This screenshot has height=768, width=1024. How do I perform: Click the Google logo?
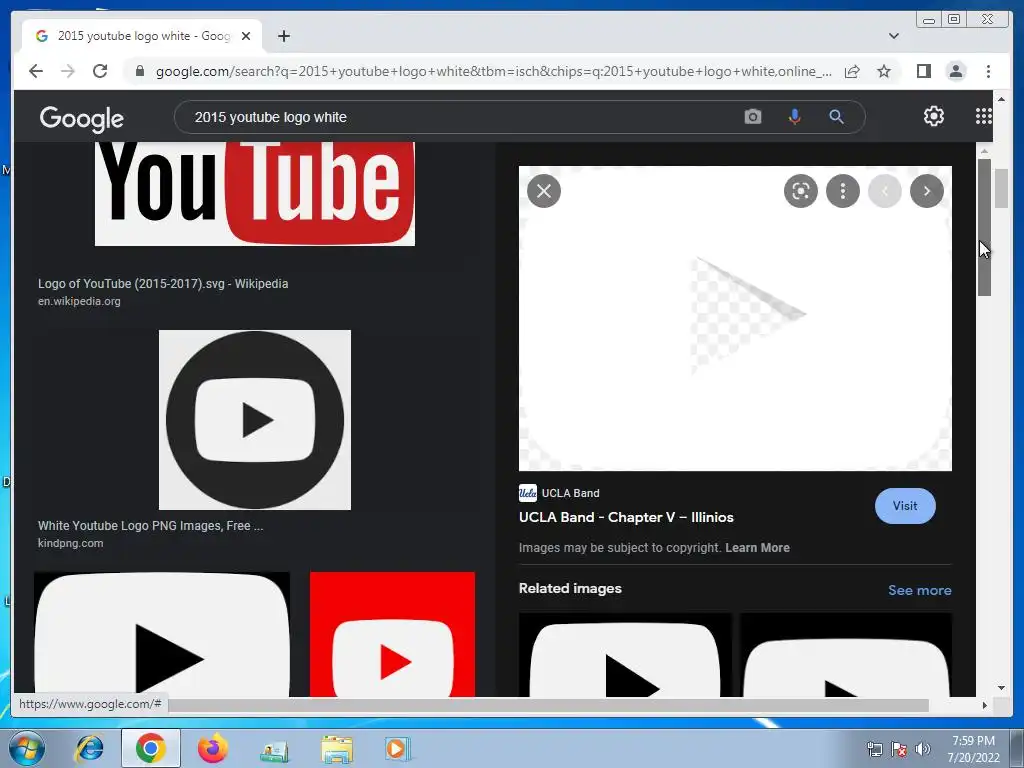[x=82, y=118]
